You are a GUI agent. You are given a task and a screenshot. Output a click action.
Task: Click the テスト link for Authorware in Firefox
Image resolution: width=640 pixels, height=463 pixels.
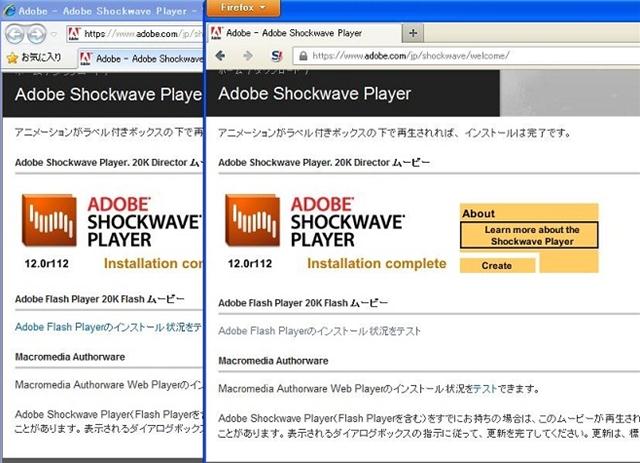(484, 389)
